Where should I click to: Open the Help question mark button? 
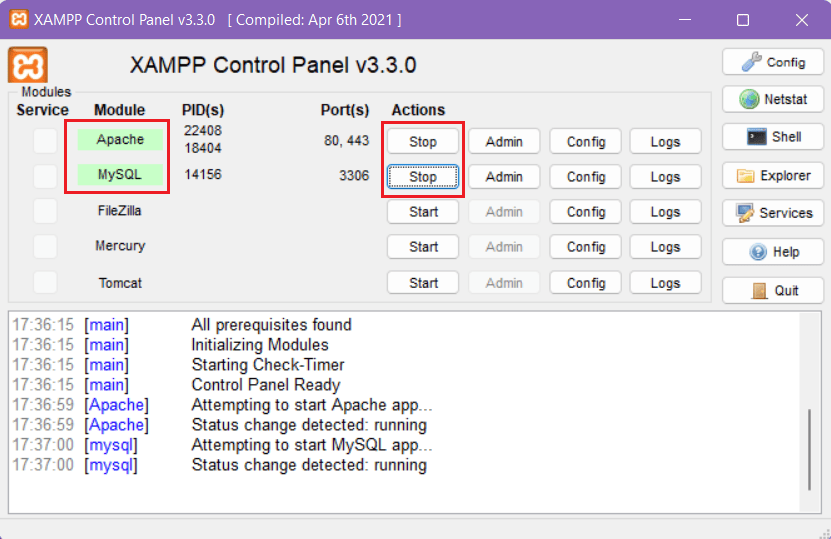[773, 252]
